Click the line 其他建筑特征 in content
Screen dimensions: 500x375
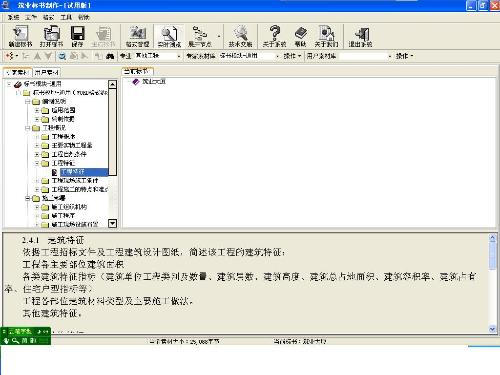52,313
